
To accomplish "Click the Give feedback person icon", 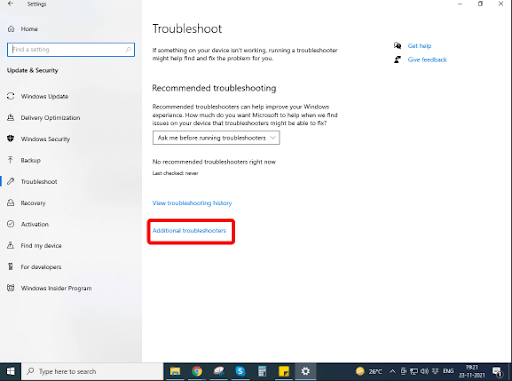I will 397,60.
